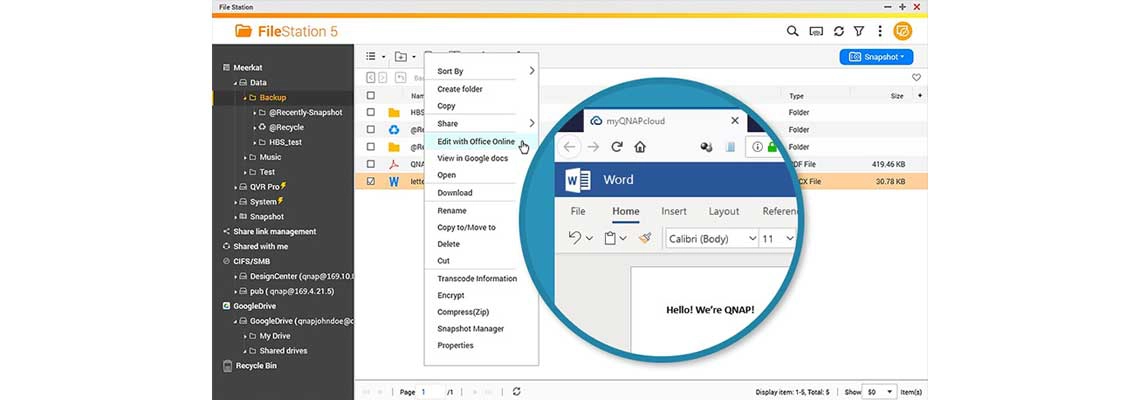This screenshot has width=1140, height=400.
Task: Expand the My Drive tree node
Action: [246, 336]
